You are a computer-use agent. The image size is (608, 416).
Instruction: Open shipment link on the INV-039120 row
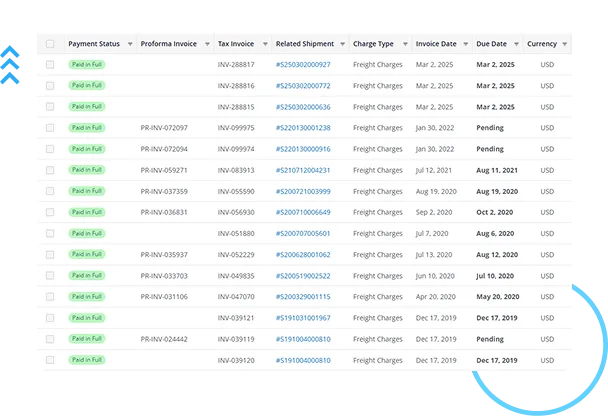tap(303, 361)
